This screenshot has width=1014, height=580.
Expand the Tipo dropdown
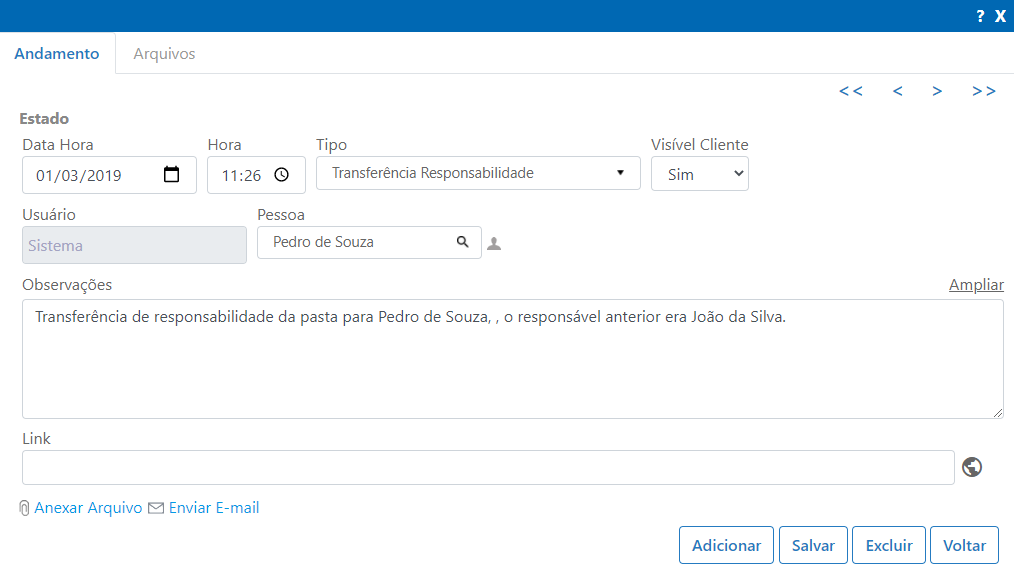coord(478,173)
